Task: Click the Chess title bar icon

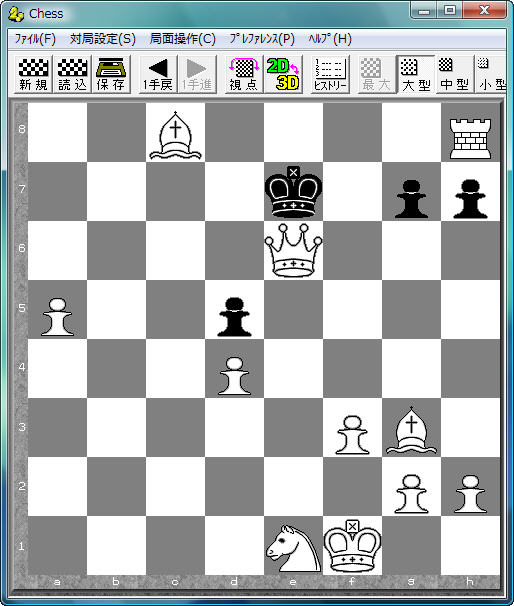Action: point(16,14)
